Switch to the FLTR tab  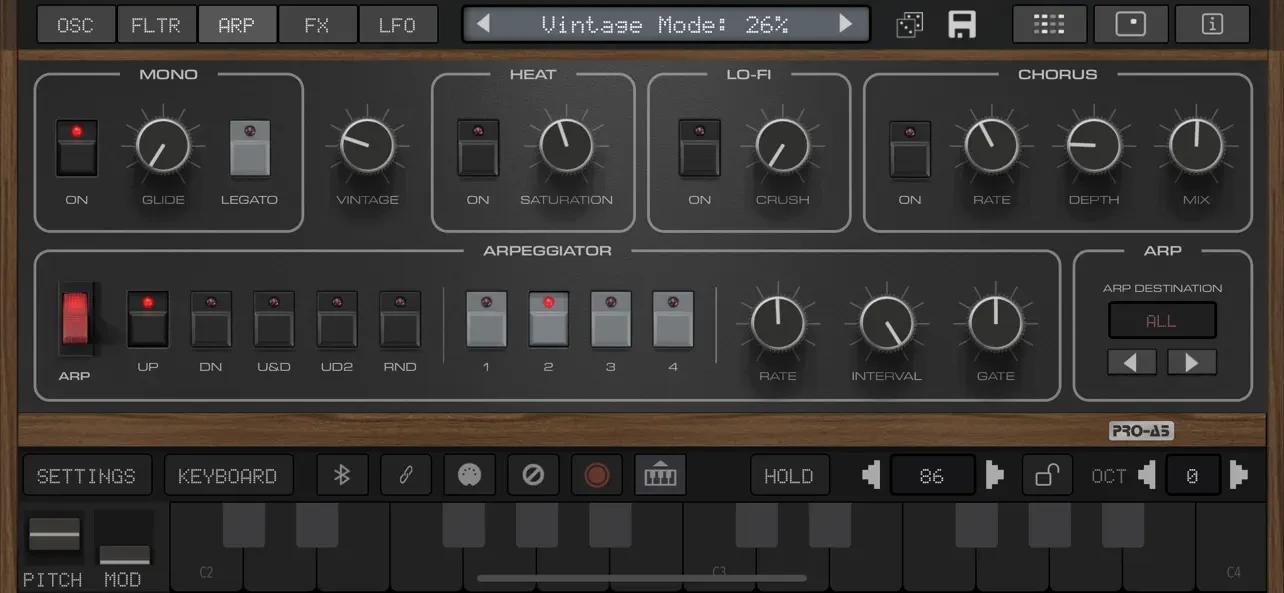coord(156,25)
